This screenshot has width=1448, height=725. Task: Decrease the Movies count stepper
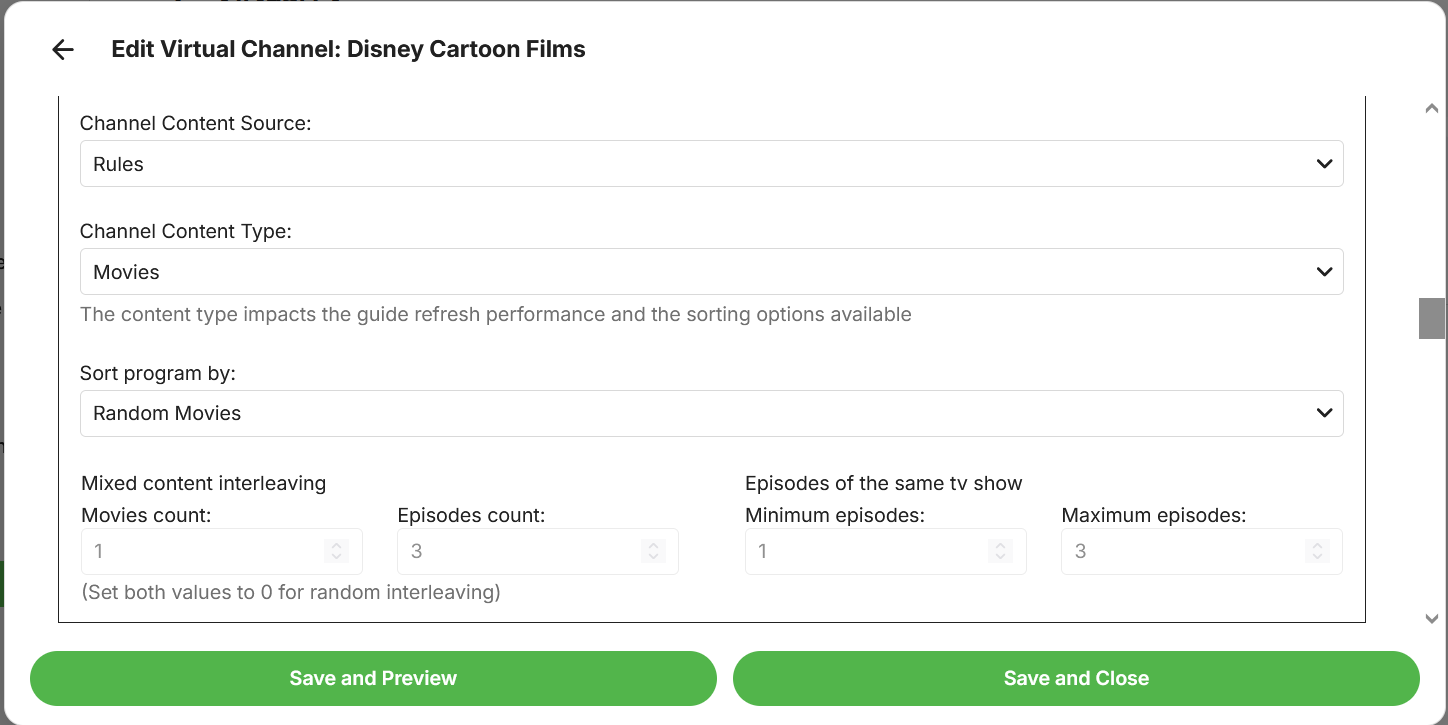(337, 556)
